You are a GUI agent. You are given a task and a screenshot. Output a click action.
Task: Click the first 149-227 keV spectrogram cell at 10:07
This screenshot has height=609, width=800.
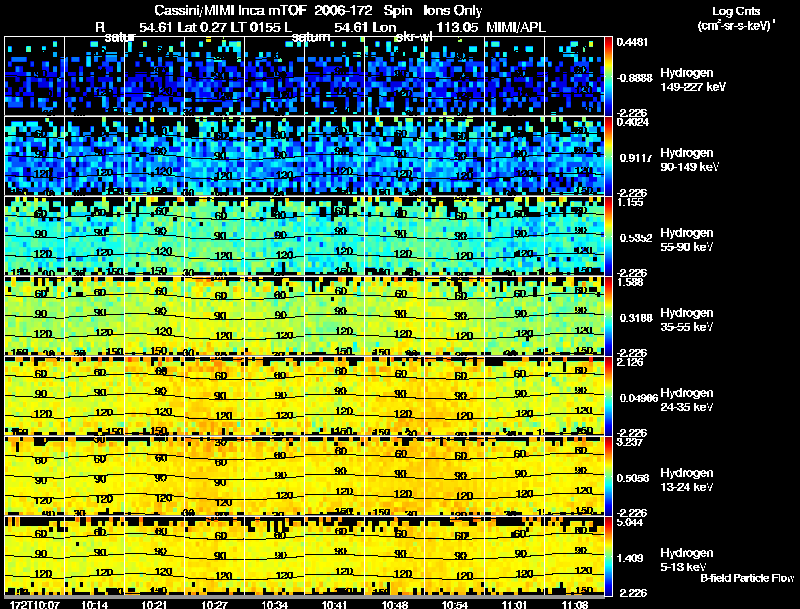35,76
